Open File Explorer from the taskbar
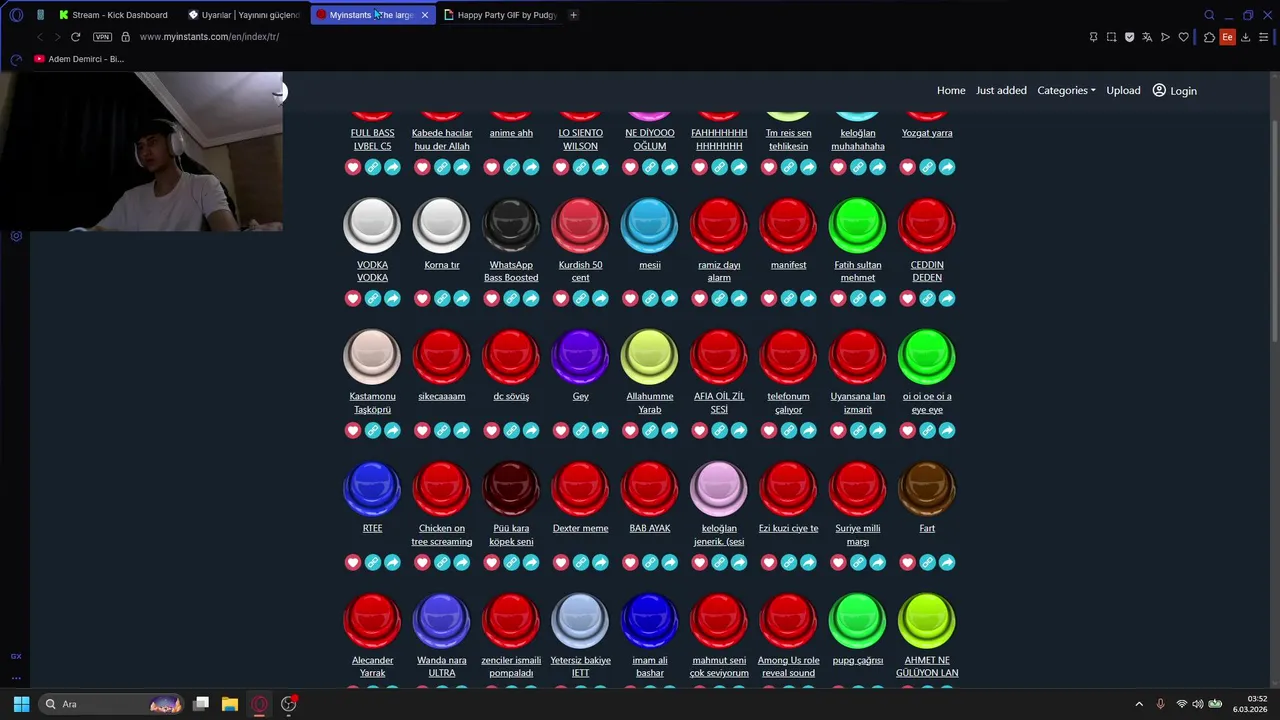 [x=230, y=704]
